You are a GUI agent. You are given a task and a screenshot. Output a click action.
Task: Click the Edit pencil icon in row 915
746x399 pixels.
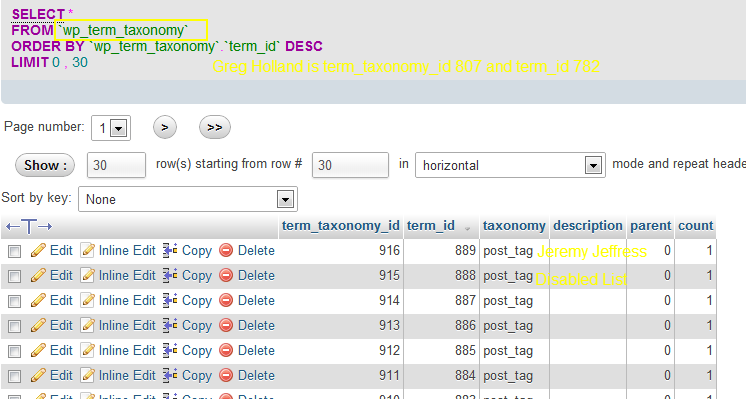[x=38, y=275]
